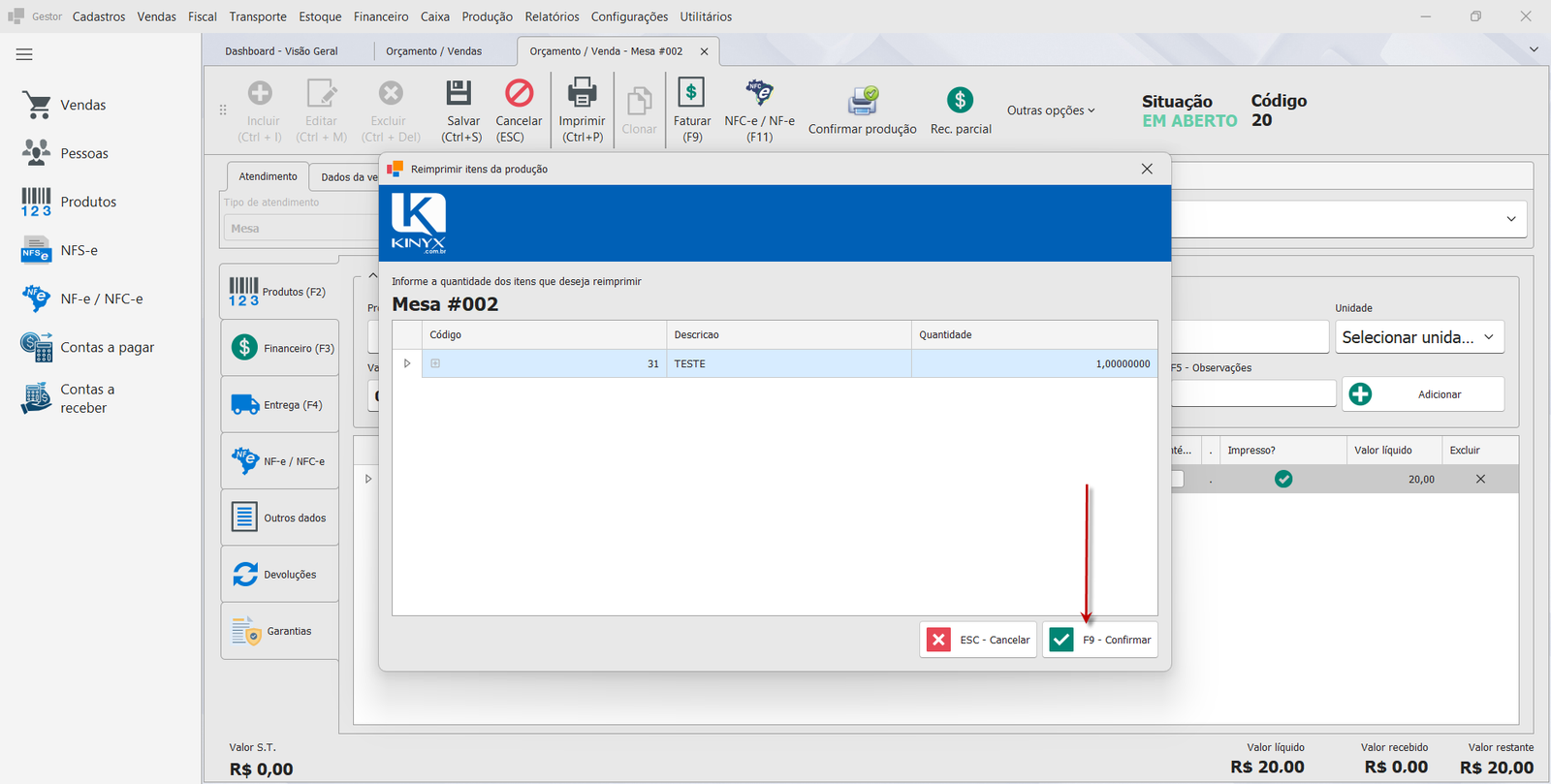Click the Impresso green check mark

1283,479
